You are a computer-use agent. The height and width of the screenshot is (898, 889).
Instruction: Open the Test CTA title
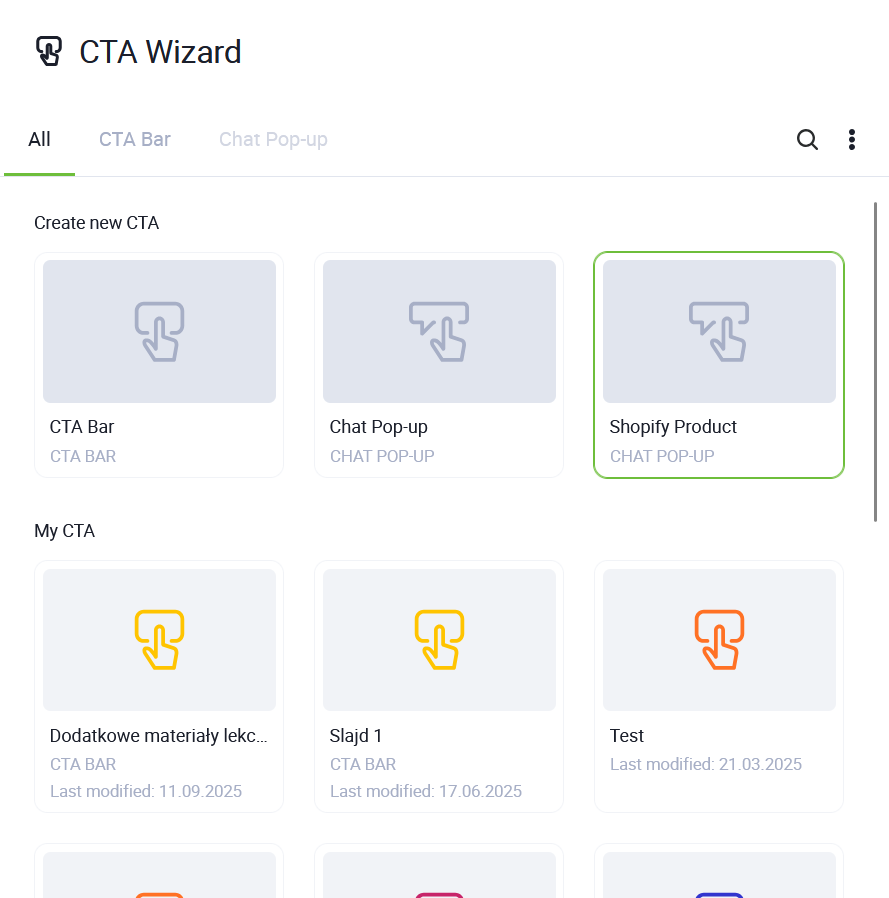pyautogui.click(x=627, y=736)
